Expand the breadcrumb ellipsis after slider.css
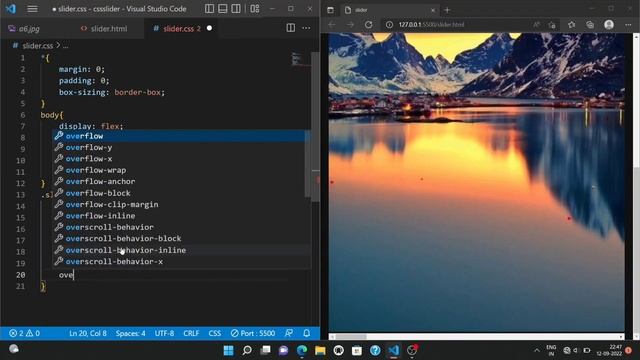This screenshot has height=360, width=640. pos(65,46)
